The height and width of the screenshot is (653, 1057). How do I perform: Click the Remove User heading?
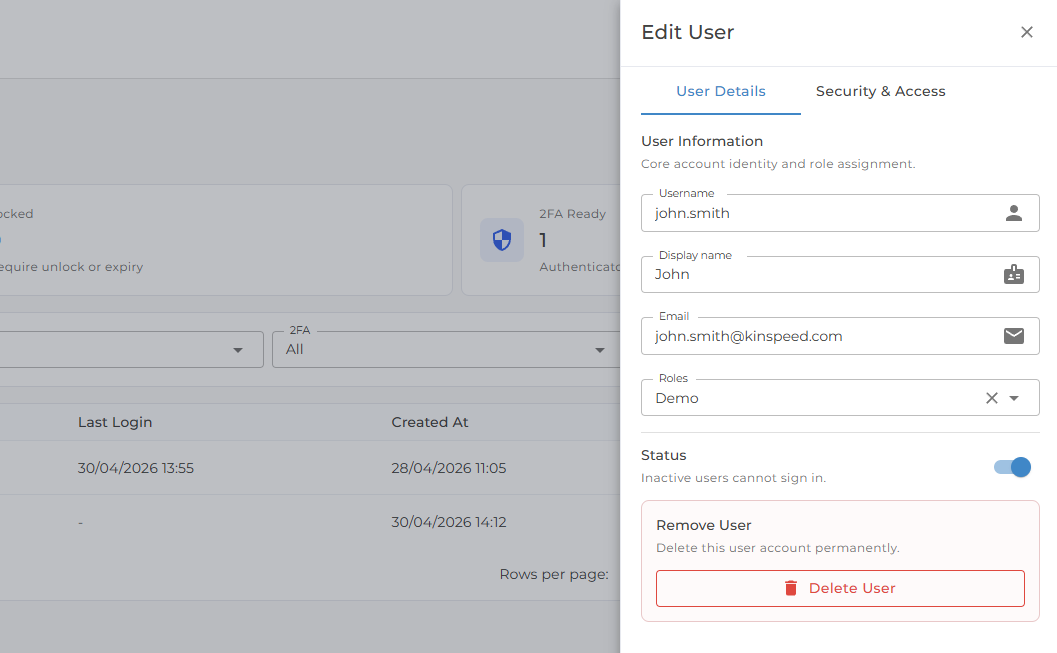coord(704,525)
